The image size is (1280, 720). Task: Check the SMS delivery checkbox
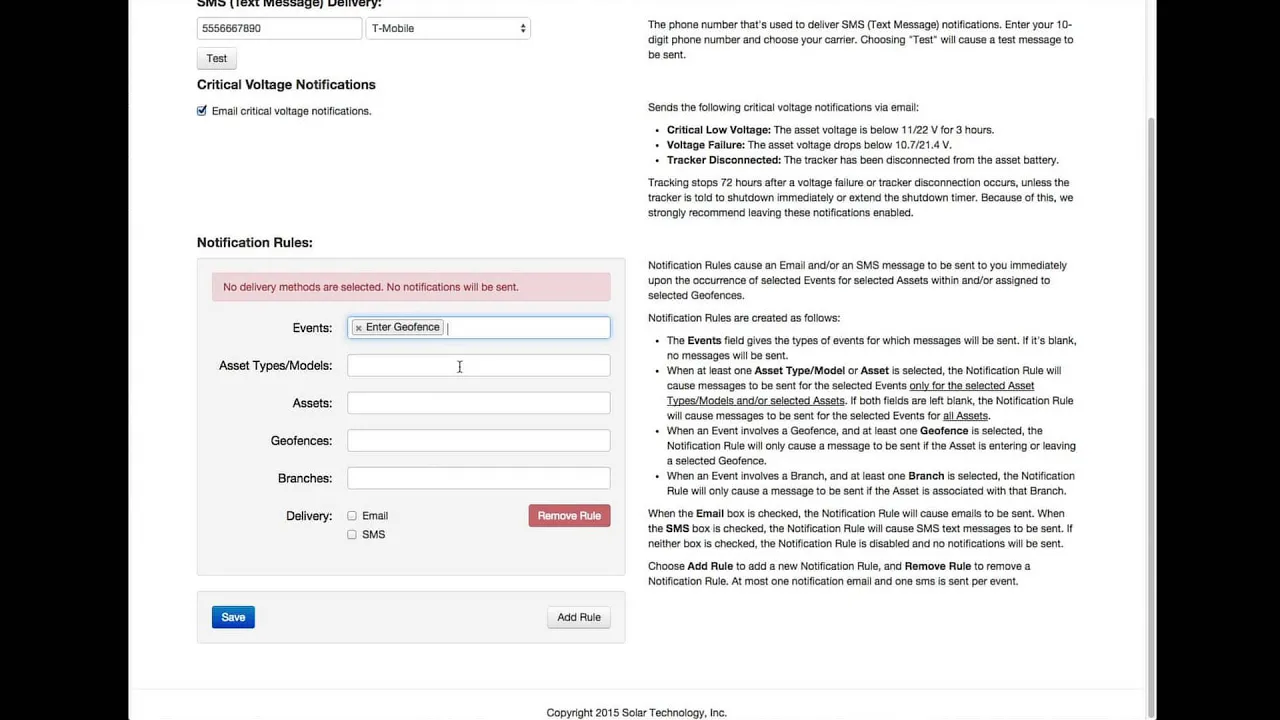coord(352,535)
